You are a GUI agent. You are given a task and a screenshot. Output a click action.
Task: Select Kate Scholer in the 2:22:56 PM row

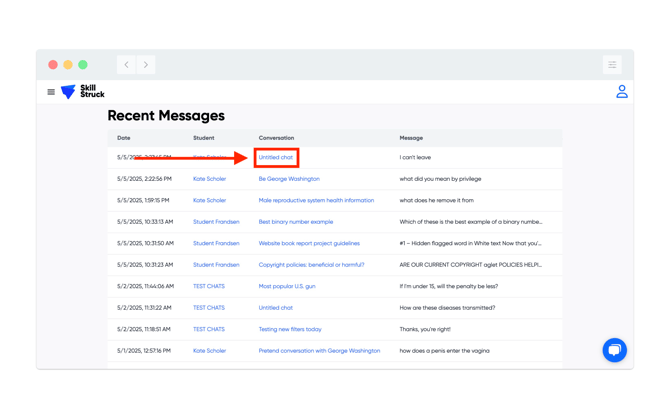click(x=209, y=179)
